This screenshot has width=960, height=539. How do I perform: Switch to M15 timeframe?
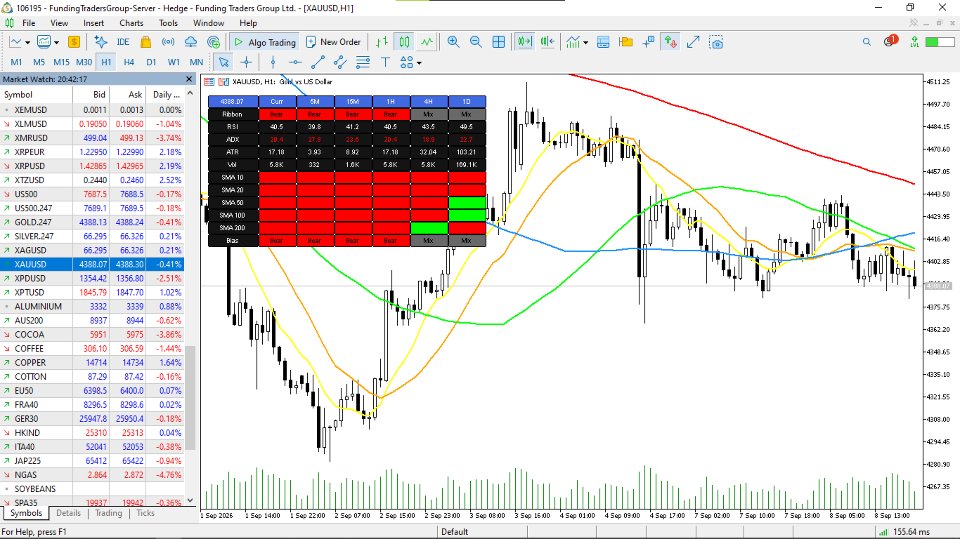[61, 62]
